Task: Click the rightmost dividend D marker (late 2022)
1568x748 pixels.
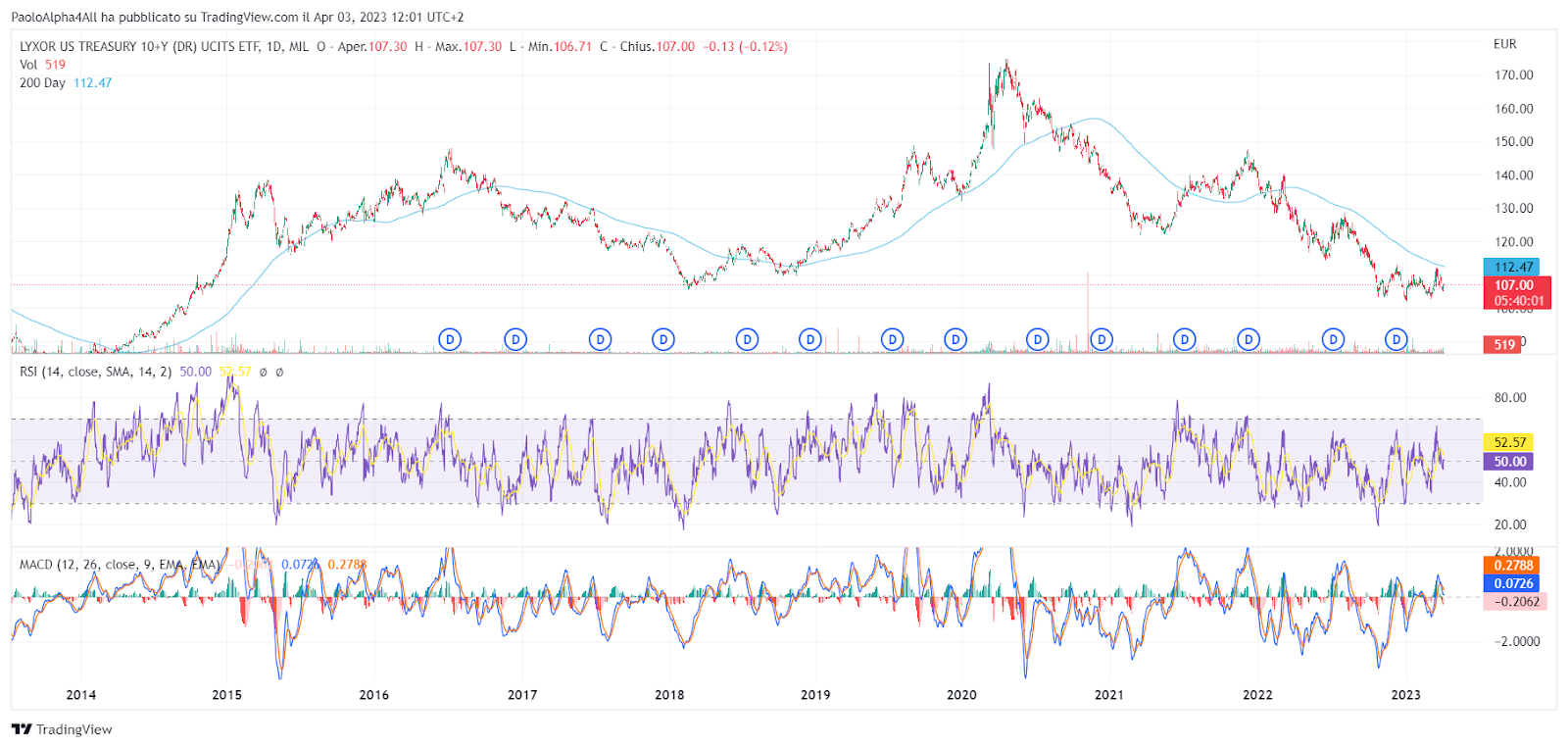Action: (x=1396, y=340)
